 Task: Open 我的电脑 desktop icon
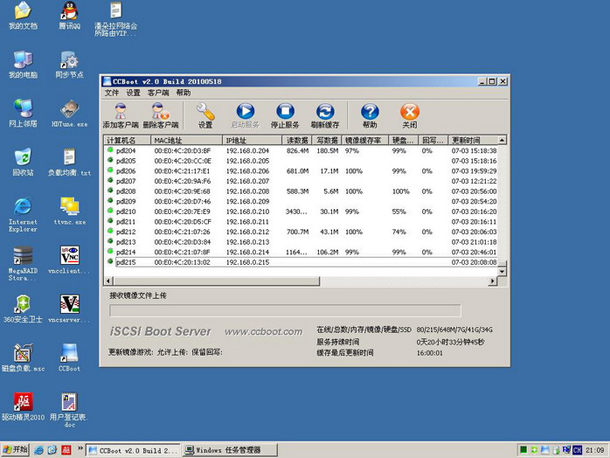pos(23,64)
